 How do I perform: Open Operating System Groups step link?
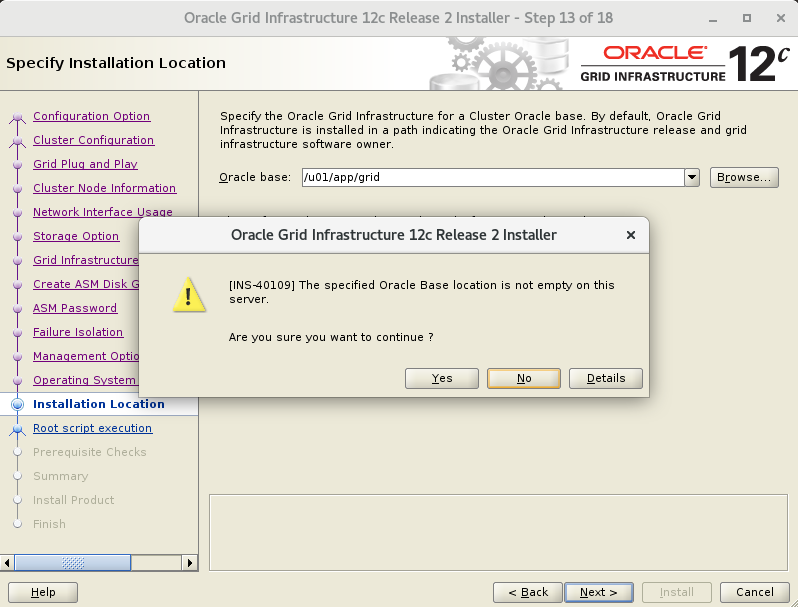[84, 380]
